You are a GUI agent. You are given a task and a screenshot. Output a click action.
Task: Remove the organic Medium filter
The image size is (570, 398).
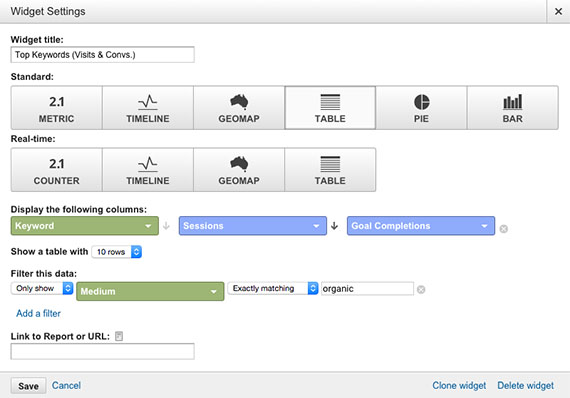pyautogui.click(x=421, y=290)
